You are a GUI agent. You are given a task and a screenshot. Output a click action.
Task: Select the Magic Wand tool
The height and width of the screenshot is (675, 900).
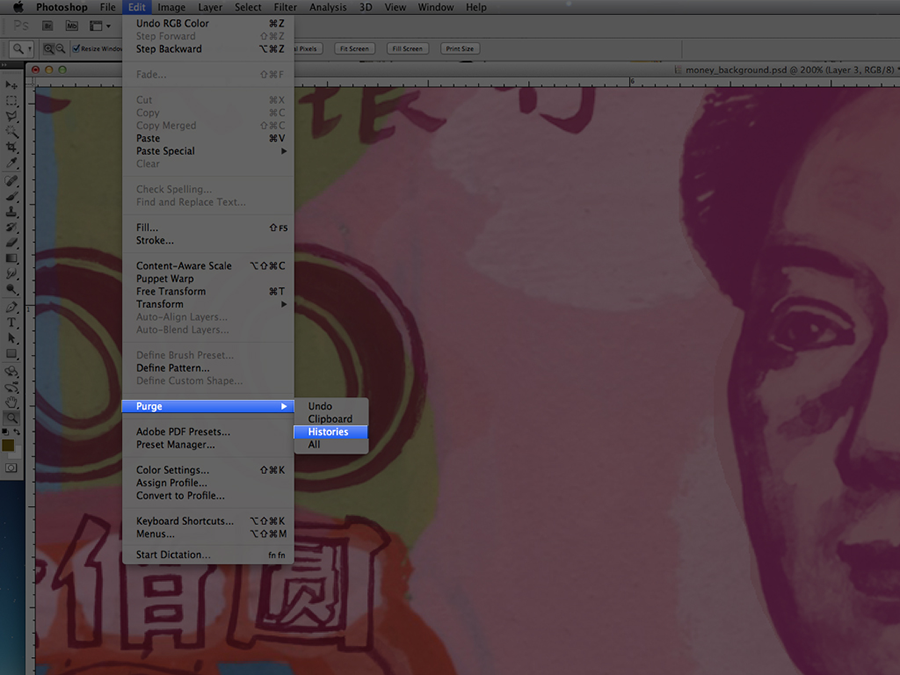[x=11, y=132]
